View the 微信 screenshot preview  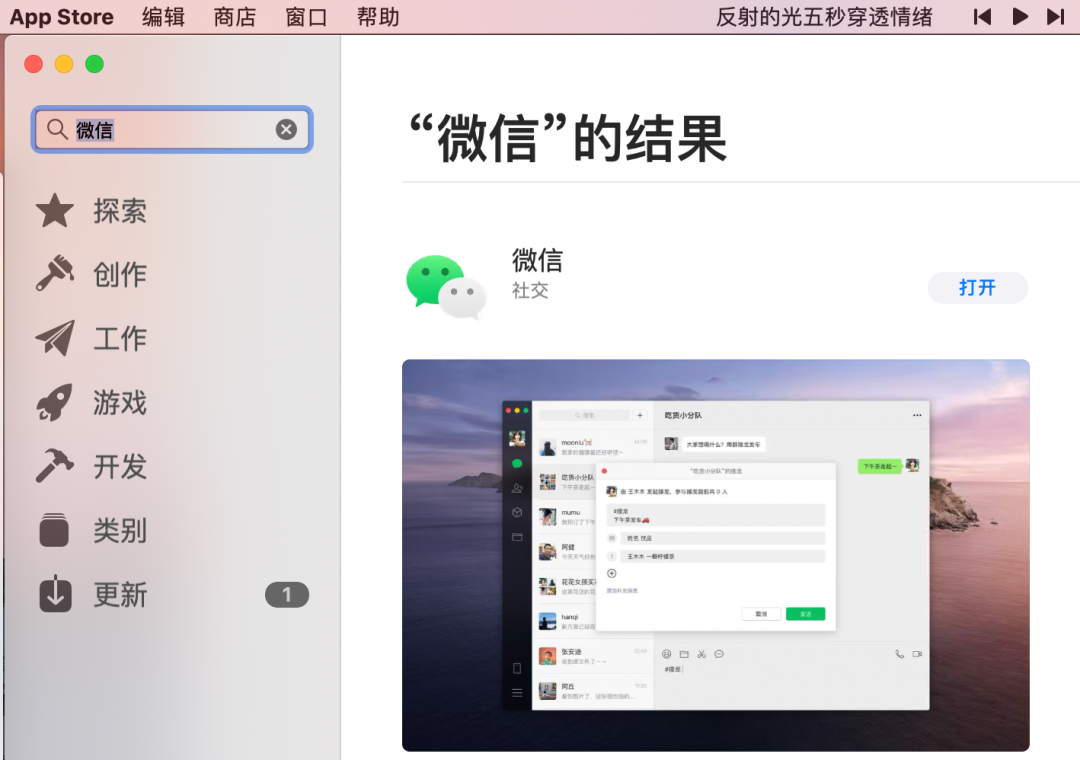(716, 555)
